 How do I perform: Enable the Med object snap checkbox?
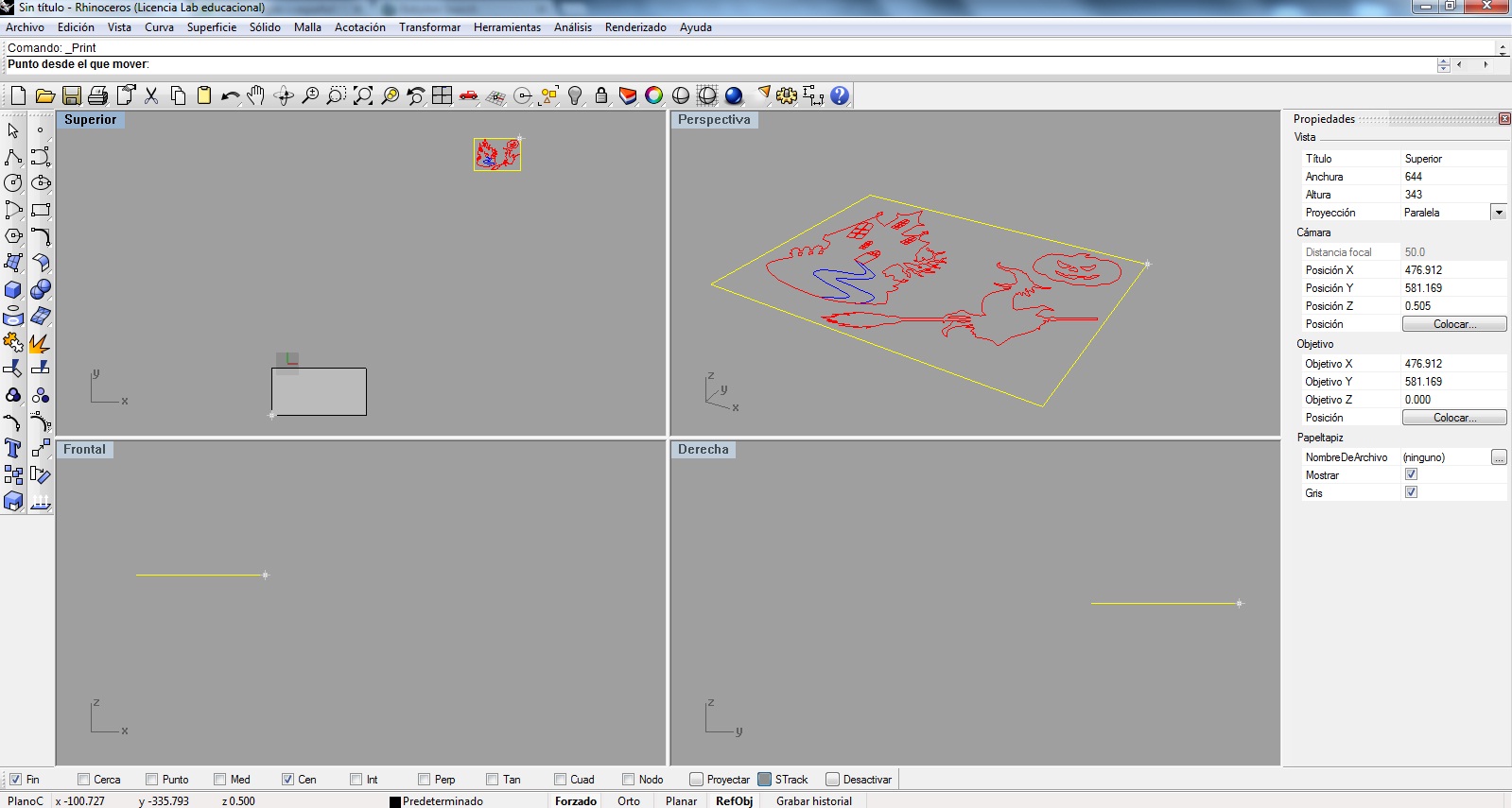[x=219, y=780]
